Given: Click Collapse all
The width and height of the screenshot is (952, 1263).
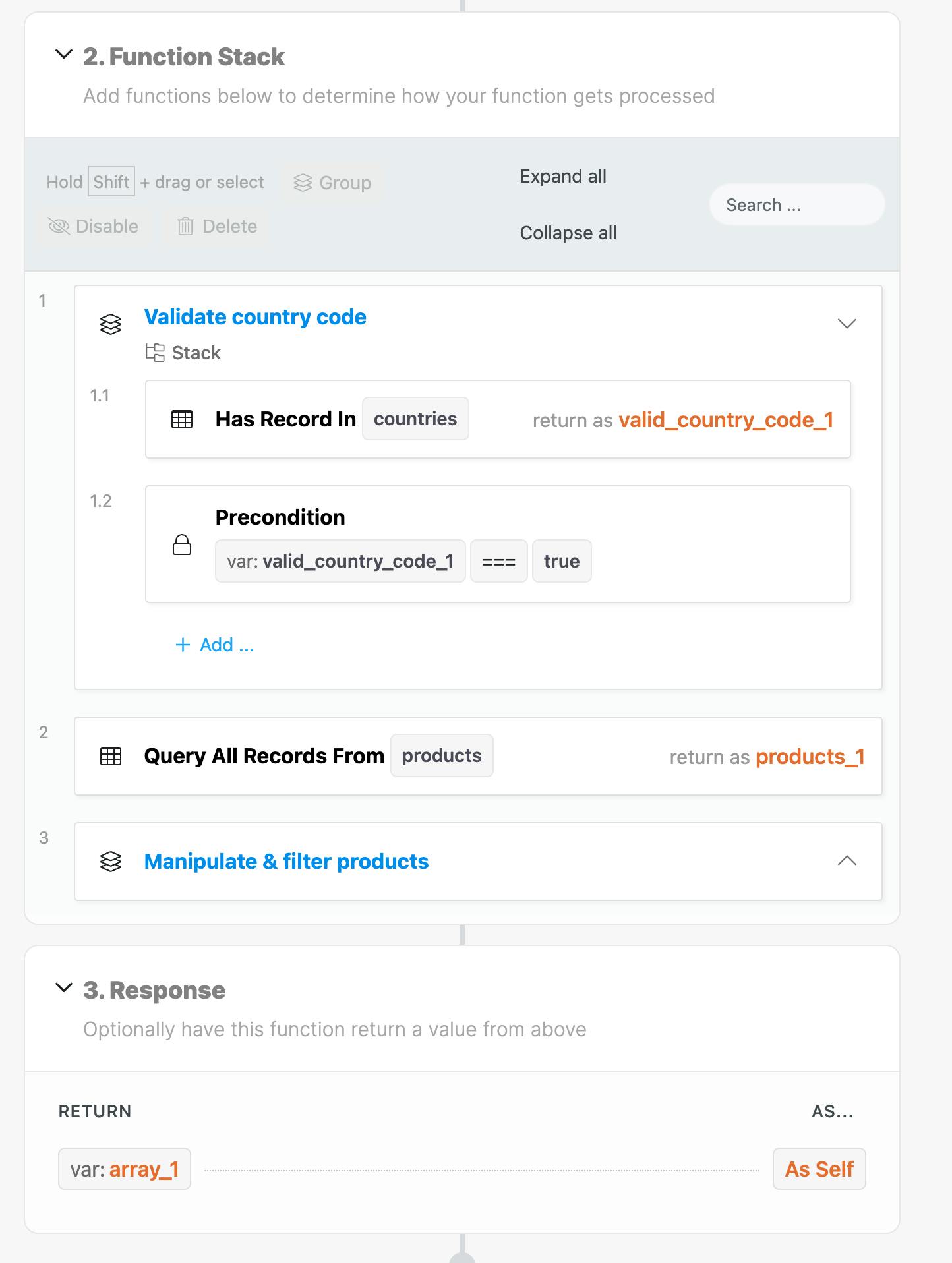Looking at the screenshot, I should point(568,233).
